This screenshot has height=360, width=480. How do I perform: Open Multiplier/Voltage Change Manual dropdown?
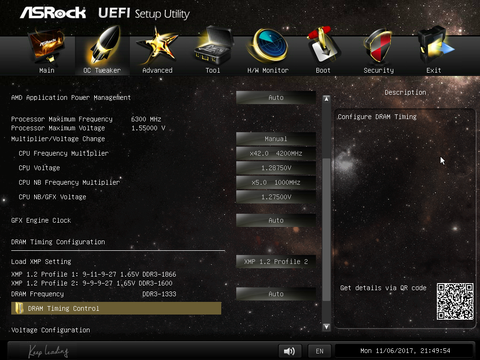pos(276,139)
